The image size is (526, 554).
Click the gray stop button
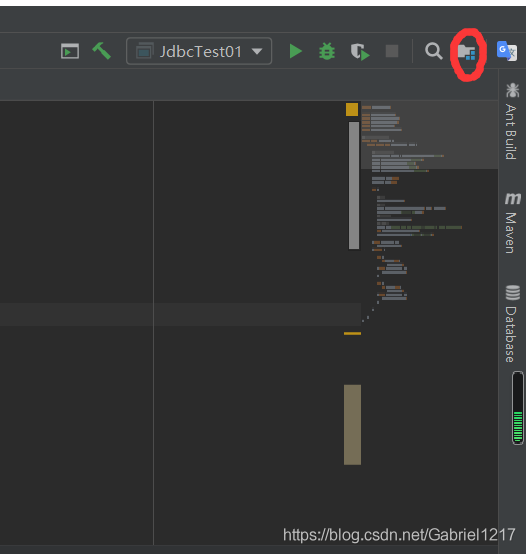pos(392,51)
